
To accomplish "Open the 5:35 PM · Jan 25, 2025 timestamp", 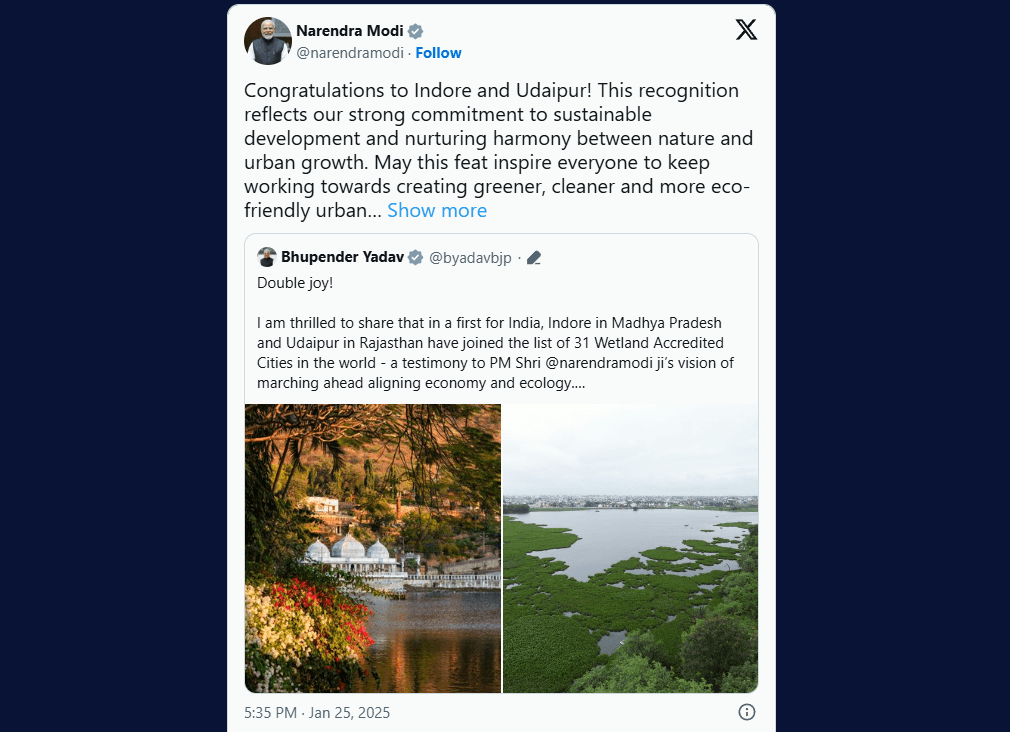I will click(317, 713).
